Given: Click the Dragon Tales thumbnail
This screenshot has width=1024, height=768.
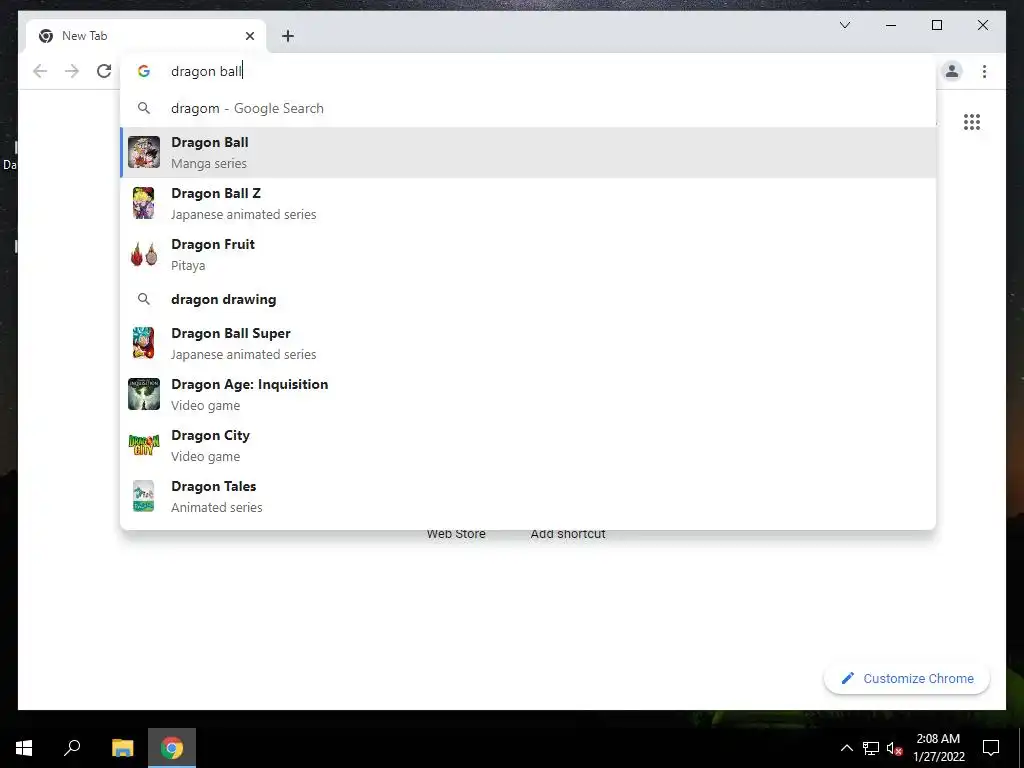Looking at the screenshot, I should pos(144,496).
